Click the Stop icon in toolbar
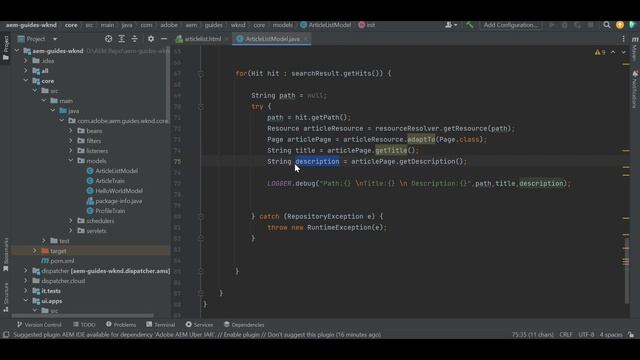 pos(591,25)
